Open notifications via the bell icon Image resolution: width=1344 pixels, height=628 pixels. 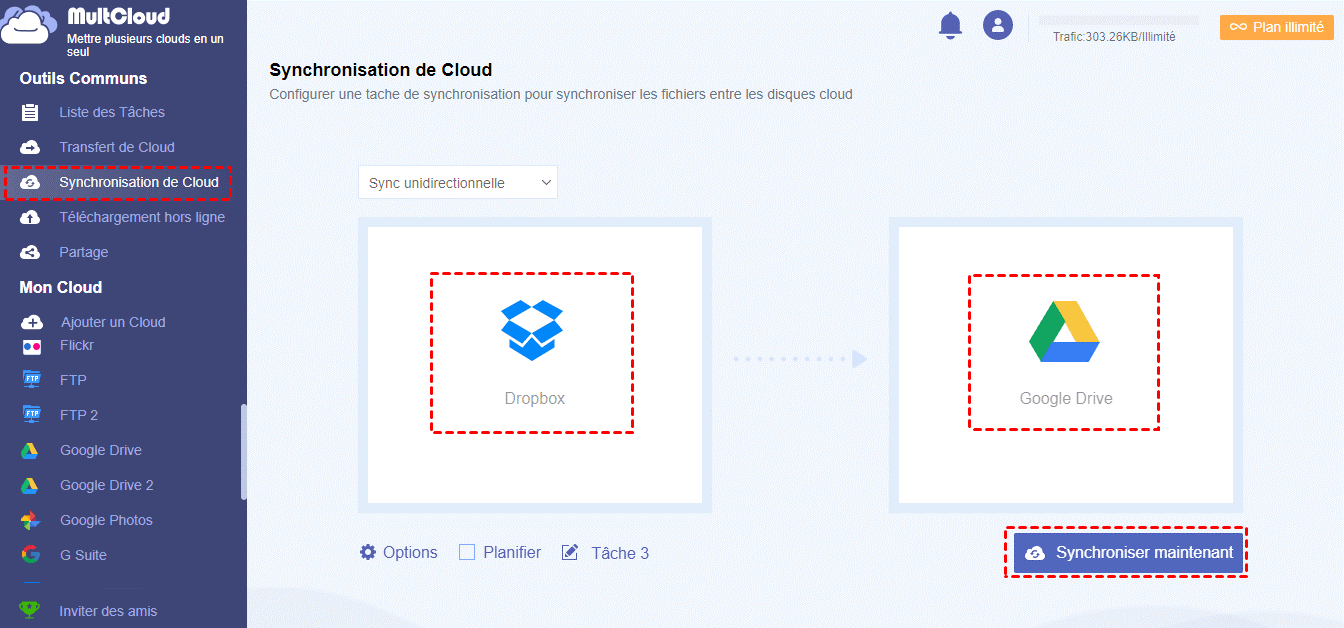pyautogui.click(x=950, y=25)
